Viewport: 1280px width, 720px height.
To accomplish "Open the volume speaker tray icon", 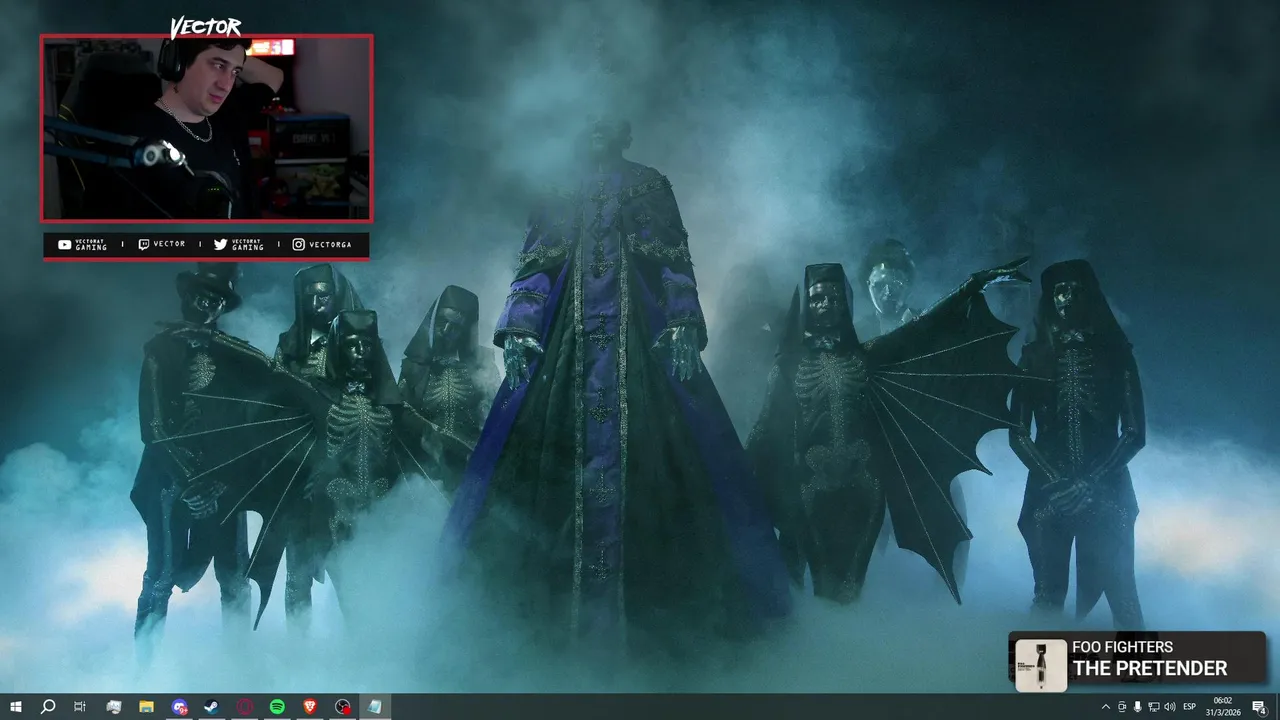I will 1170,707.
